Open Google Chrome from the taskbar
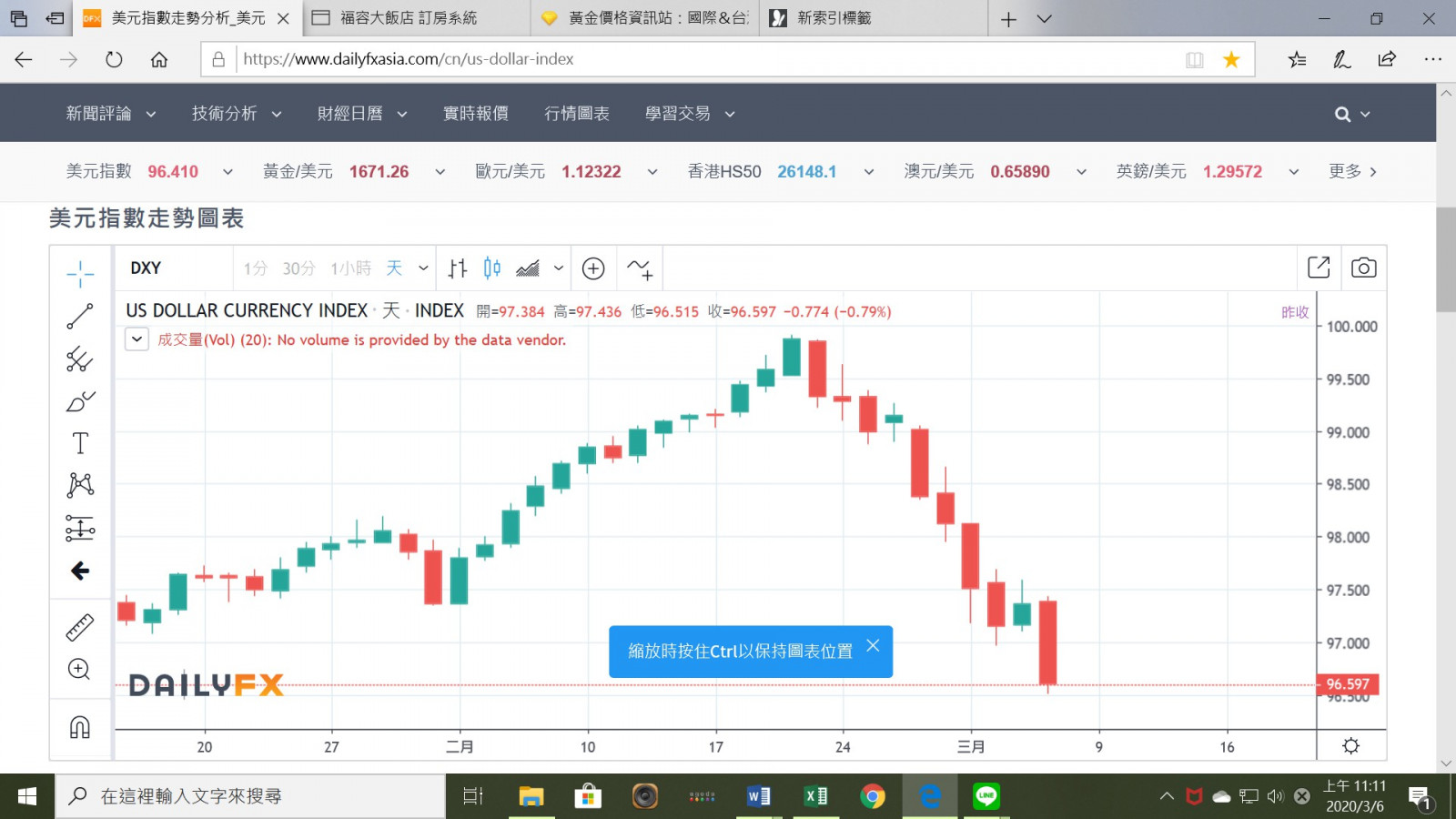The image size is (1456, 819). tap(873, 796)
